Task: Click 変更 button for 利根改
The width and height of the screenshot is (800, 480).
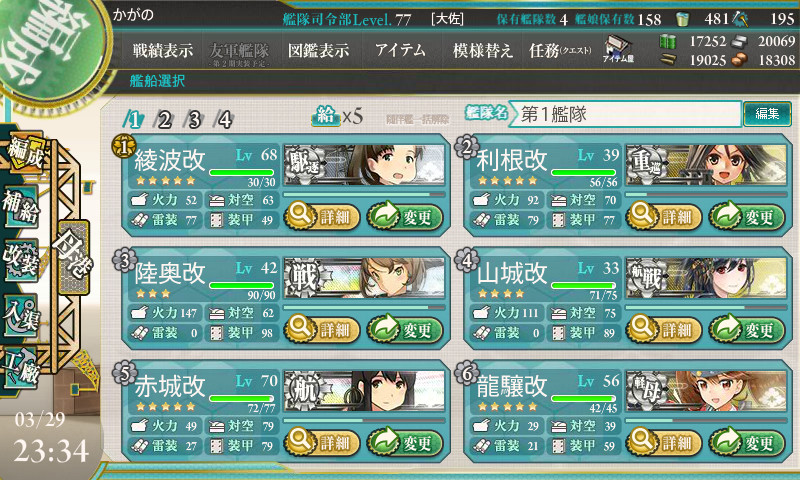Action: [x=747, y=216]
